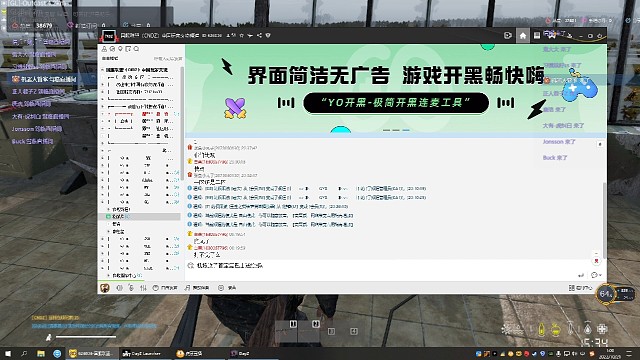Screen dimensions: 640x360
Task: Toggle the star favorite icon in title bar
Action: [242, 36]
